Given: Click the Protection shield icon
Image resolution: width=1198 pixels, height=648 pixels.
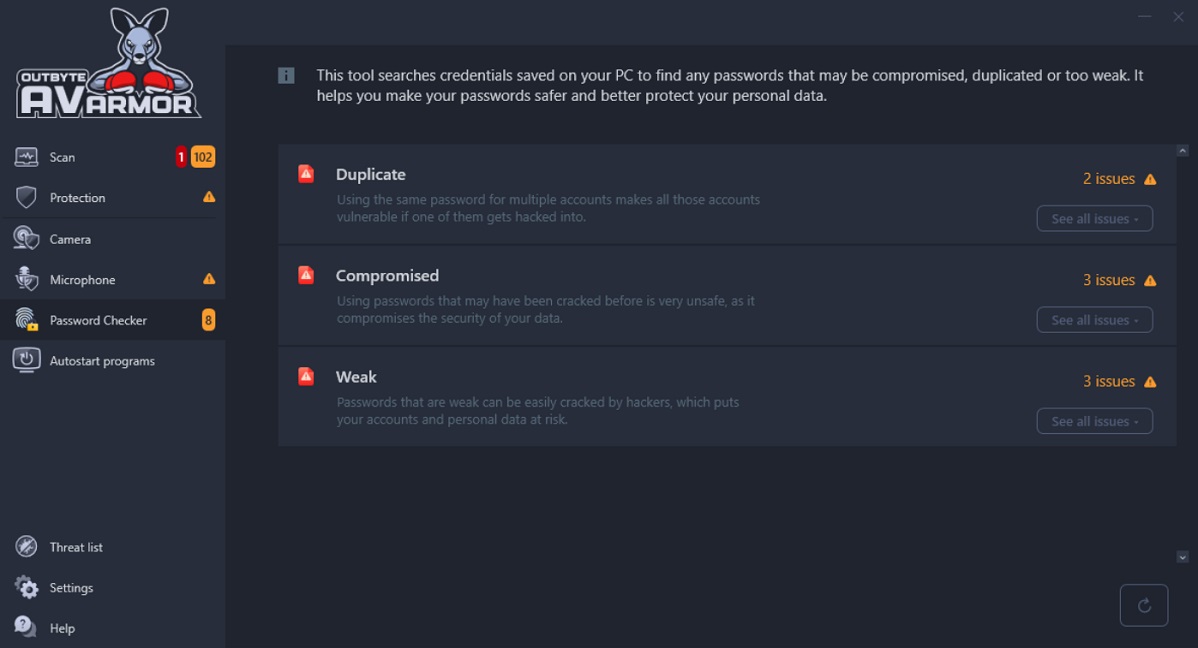Looking at the screenshot, I should coord(26,197).
